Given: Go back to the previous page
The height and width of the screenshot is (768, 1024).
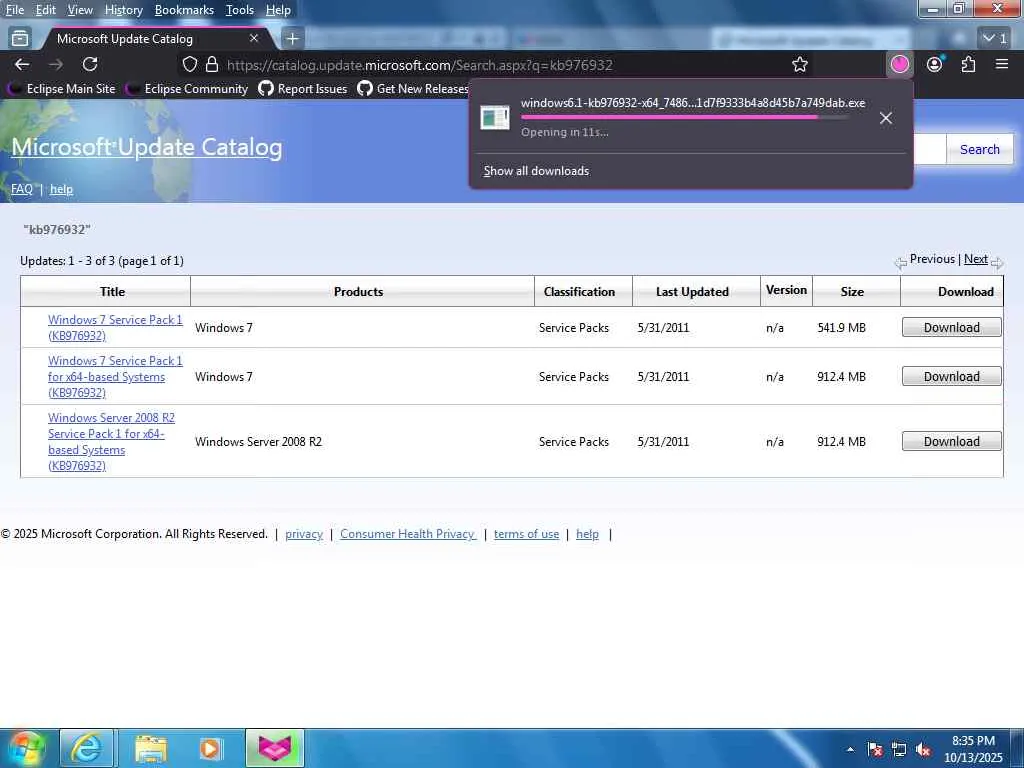Looking at the screenshot, I should pyautogui.click(x=22, y=65).
